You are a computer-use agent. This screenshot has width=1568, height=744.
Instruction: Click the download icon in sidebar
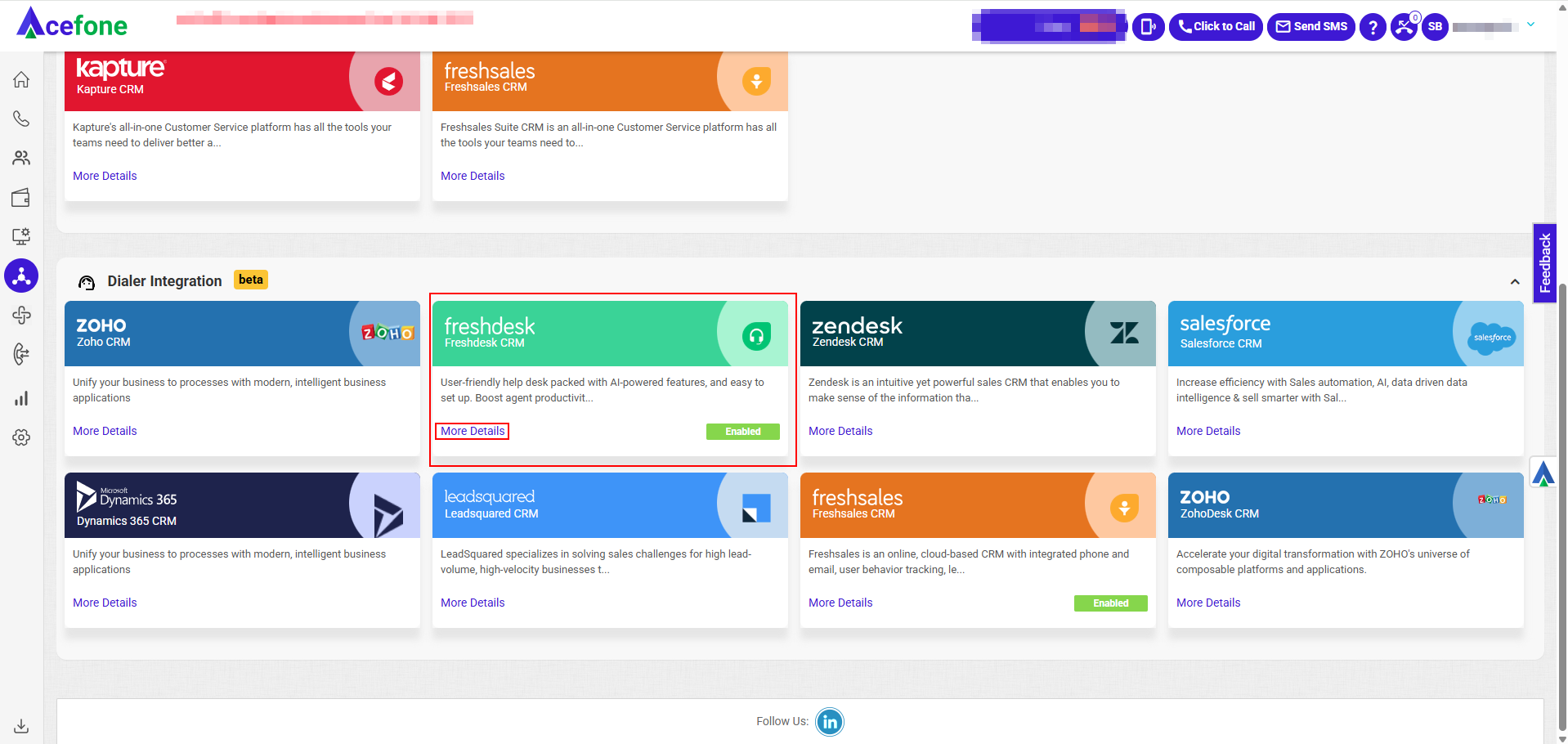click(x=21, y=726)
